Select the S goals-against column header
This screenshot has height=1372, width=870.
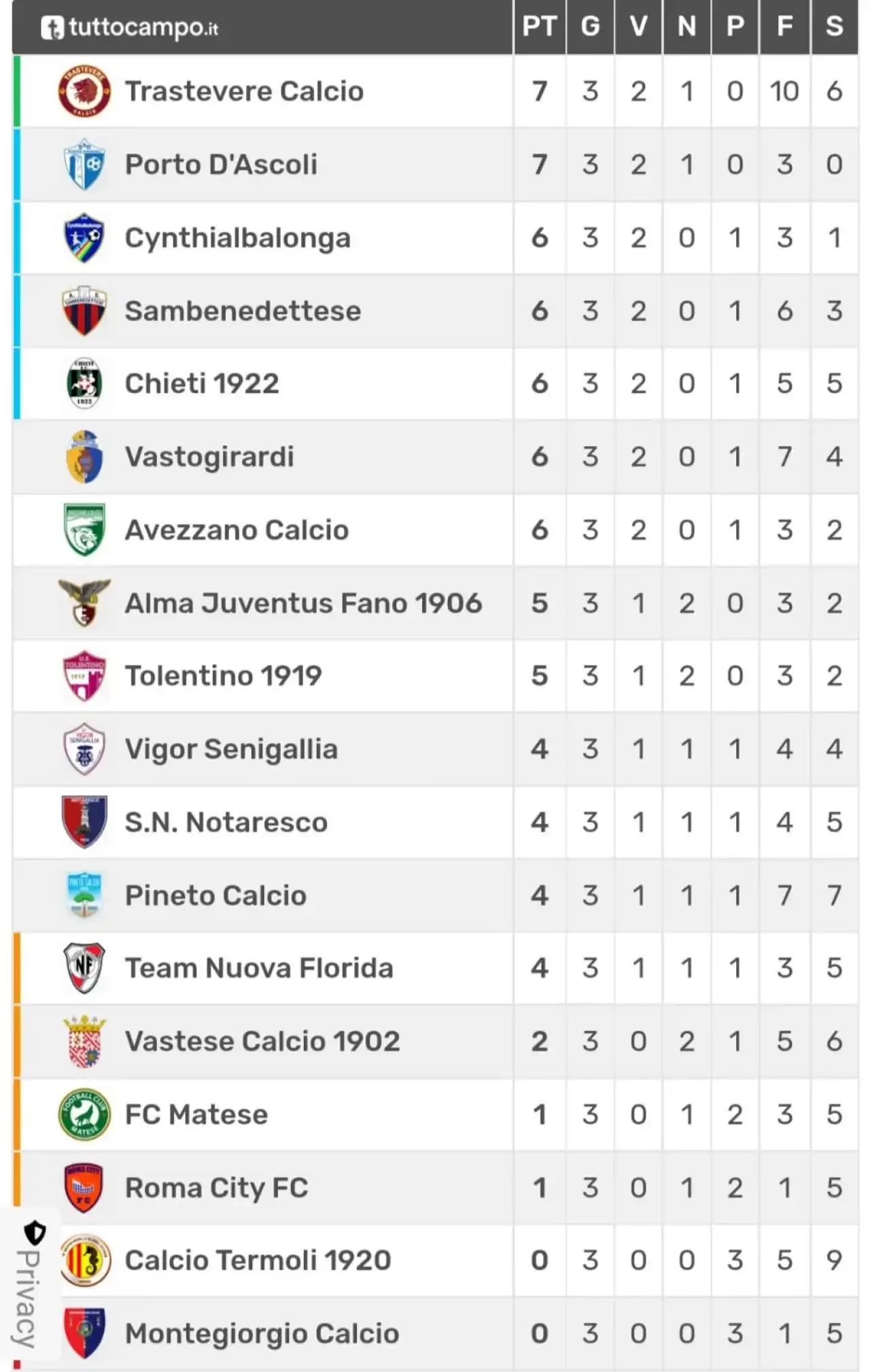click(x=835, y=27)
